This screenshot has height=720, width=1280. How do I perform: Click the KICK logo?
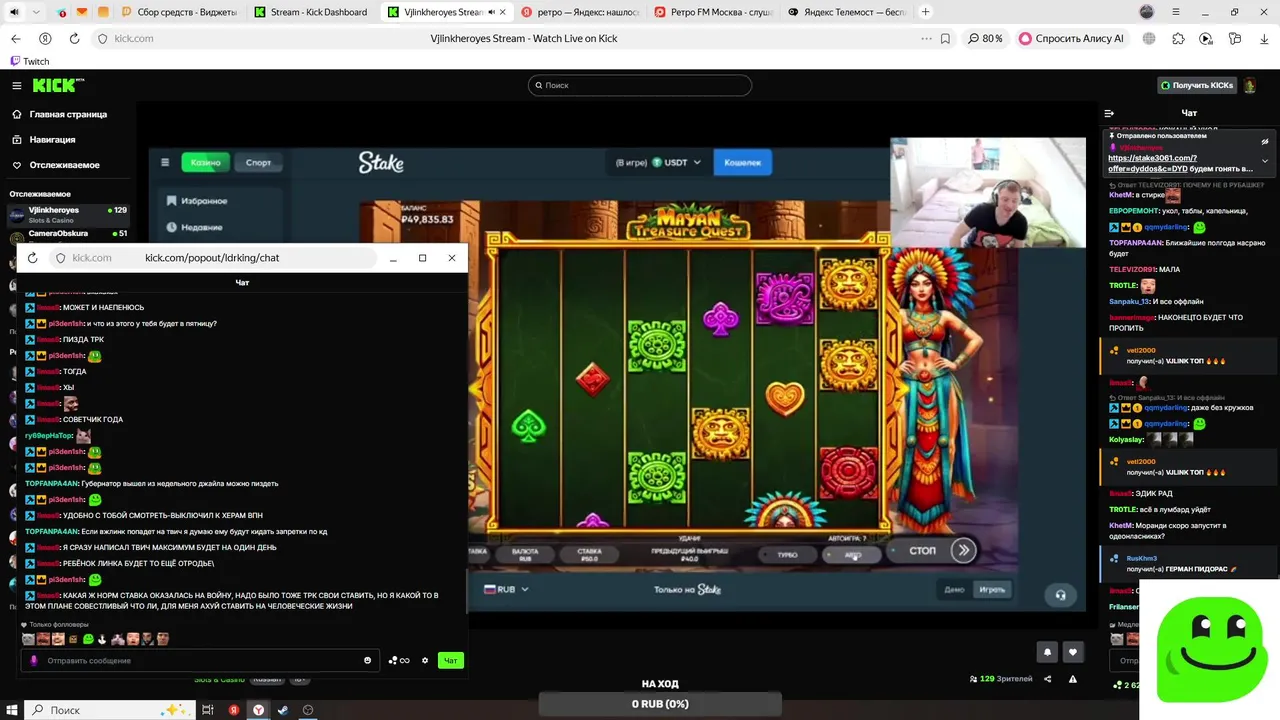point(56,85)
